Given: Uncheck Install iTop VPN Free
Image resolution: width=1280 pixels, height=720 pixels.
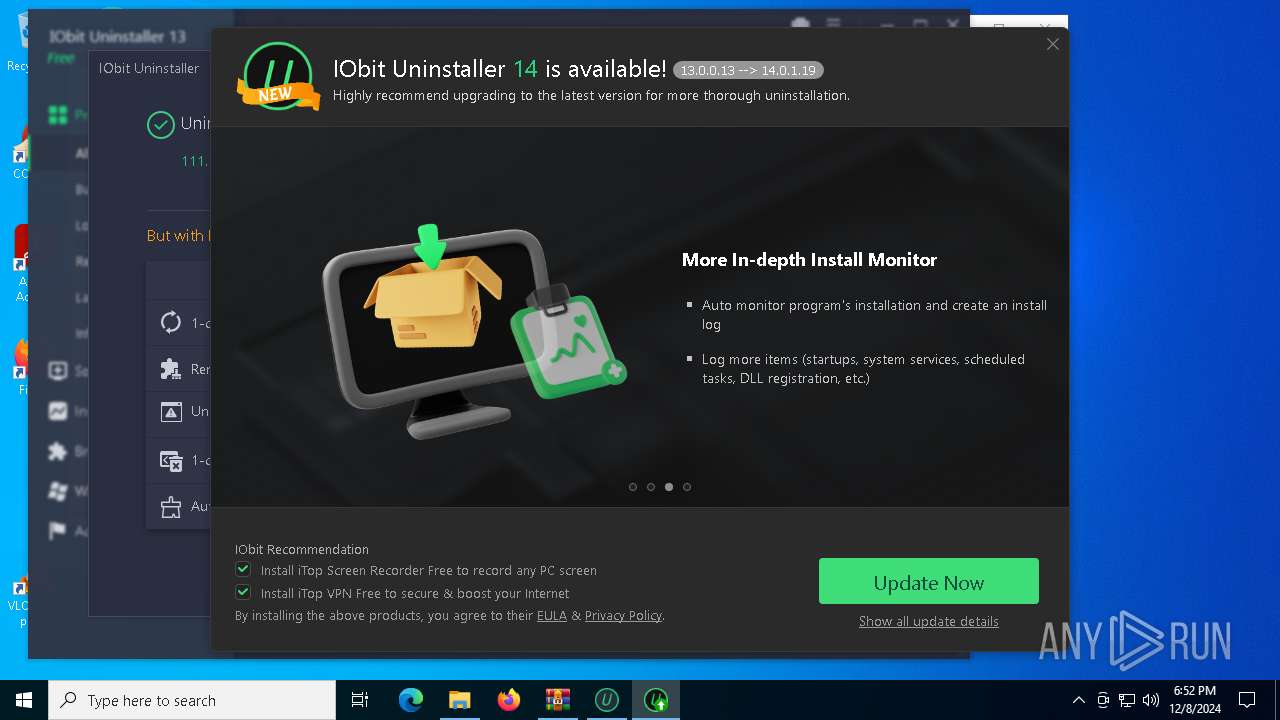Looking at the screenshot, I should coord(243,592).
